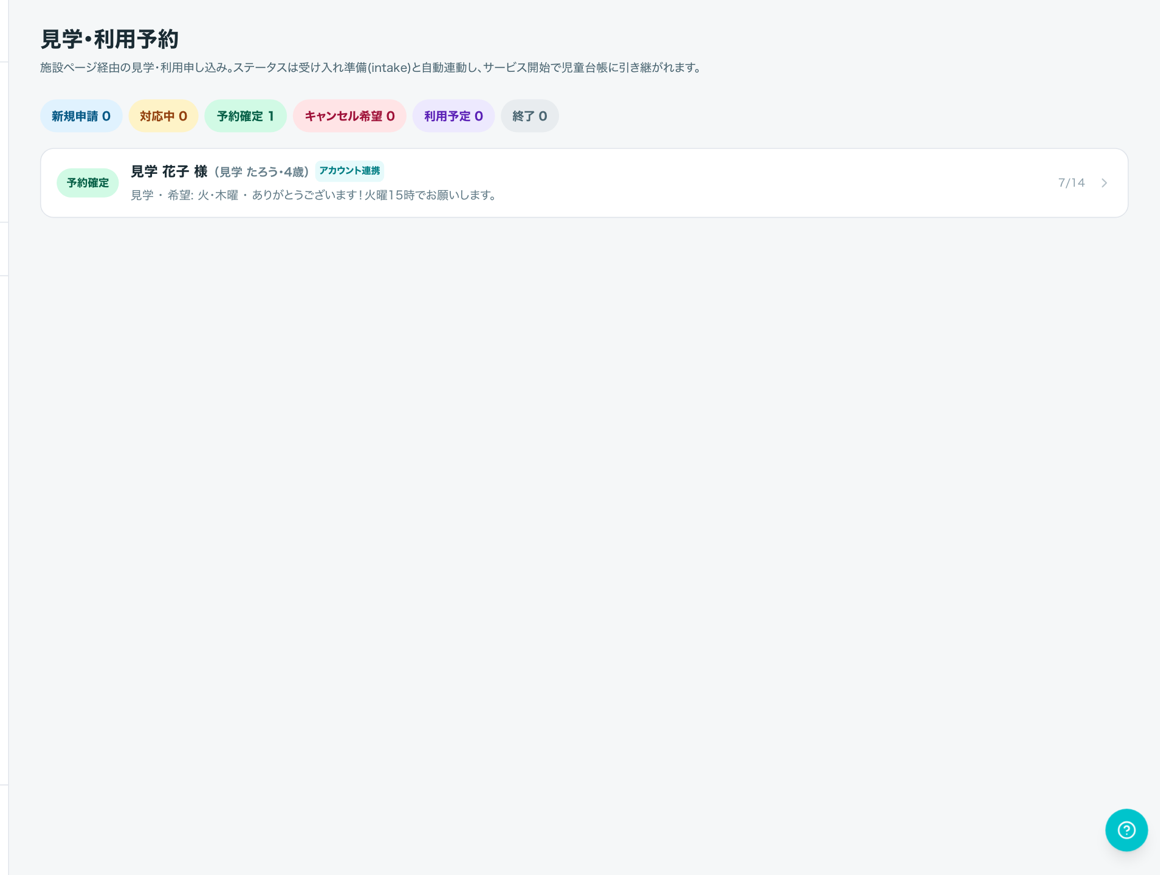Filter by 予約確定 status chip
Viewport: 1160px width, 875px height.
(x=246, y=116)
